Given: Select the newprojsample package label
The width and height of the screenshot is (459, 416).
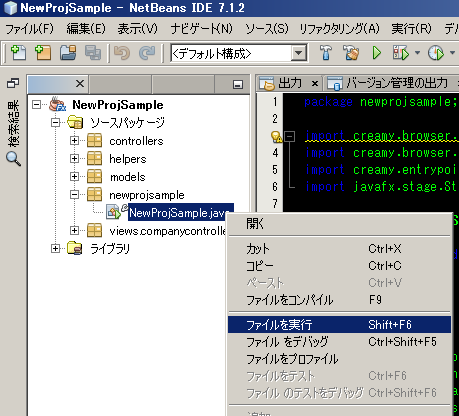Looking at the screenshot, I should click(x=147, y=195).
